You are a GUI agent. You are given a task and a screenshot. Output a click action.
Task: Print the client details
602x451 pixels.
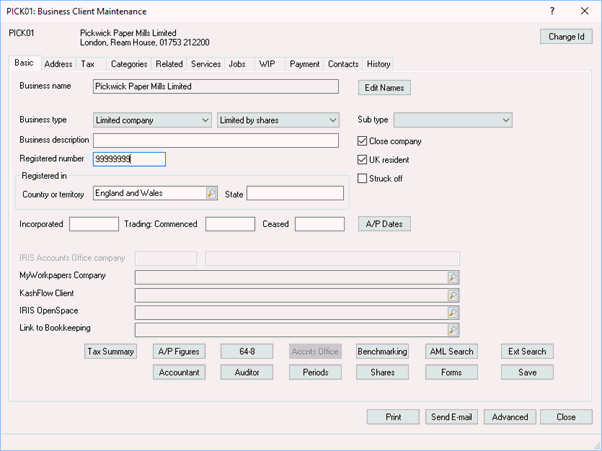pos(393,417)
